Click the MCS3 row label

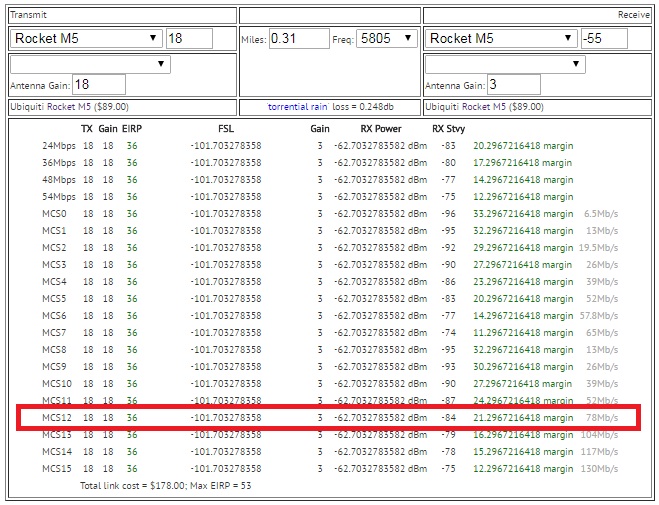54,265
